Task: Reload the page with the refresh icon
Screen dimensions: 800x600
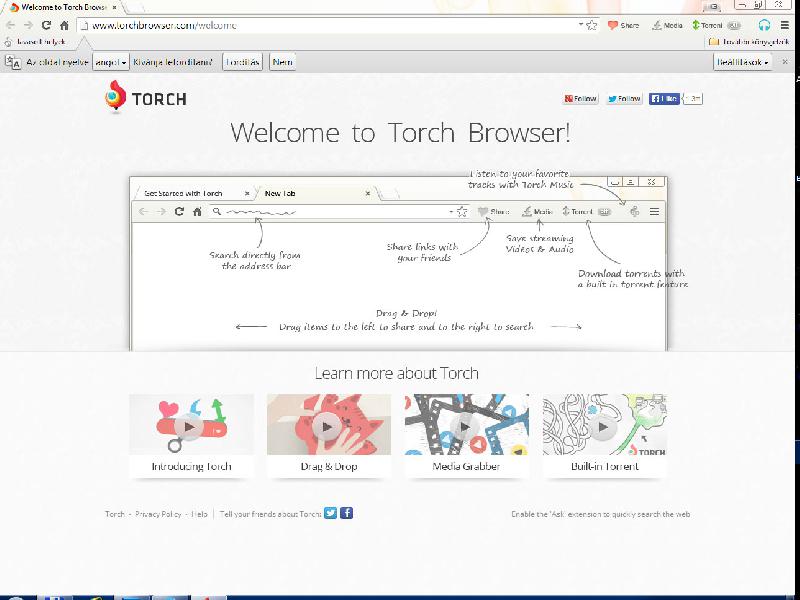Action: (46, 25)
